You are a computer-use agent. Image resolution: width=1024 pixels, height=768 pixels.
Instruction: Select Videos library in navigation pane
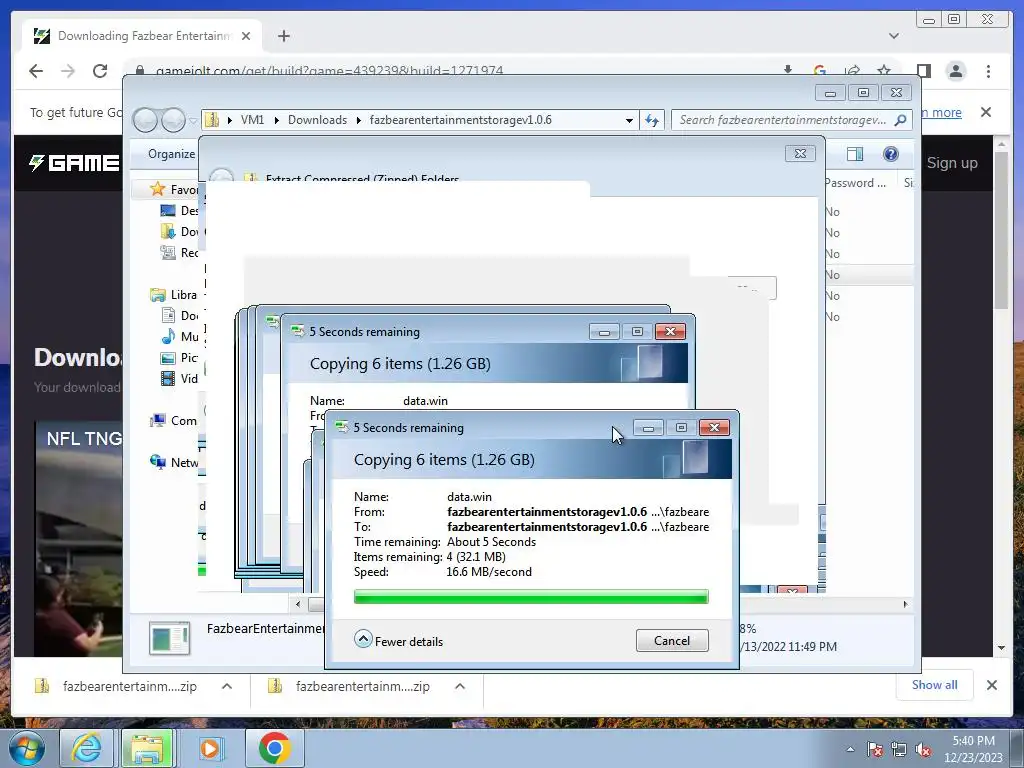(179, 378)
